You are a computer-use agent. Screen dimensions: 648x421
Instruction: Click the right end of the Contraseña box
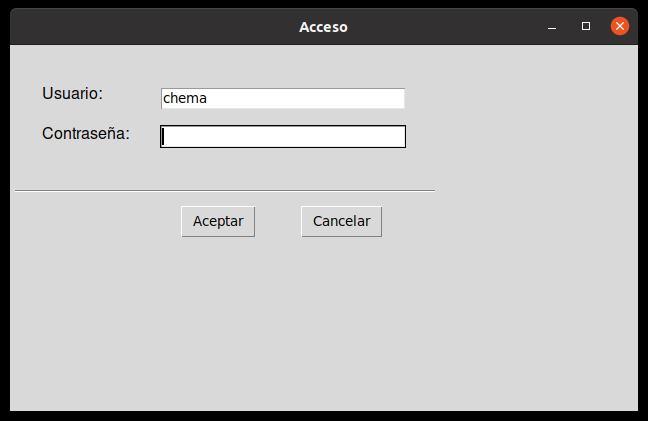[399, 136]
